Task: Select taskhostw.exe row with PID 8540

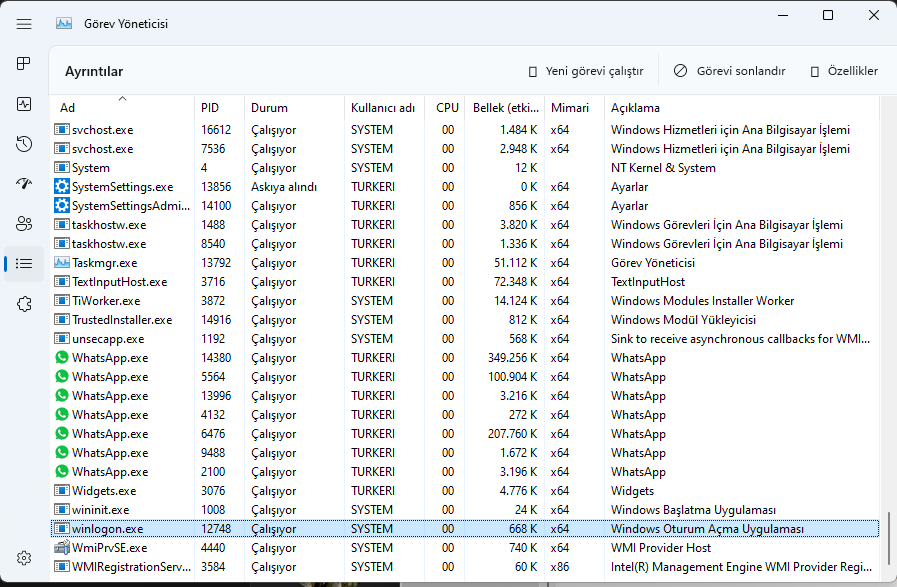Action: click(465, 244)
